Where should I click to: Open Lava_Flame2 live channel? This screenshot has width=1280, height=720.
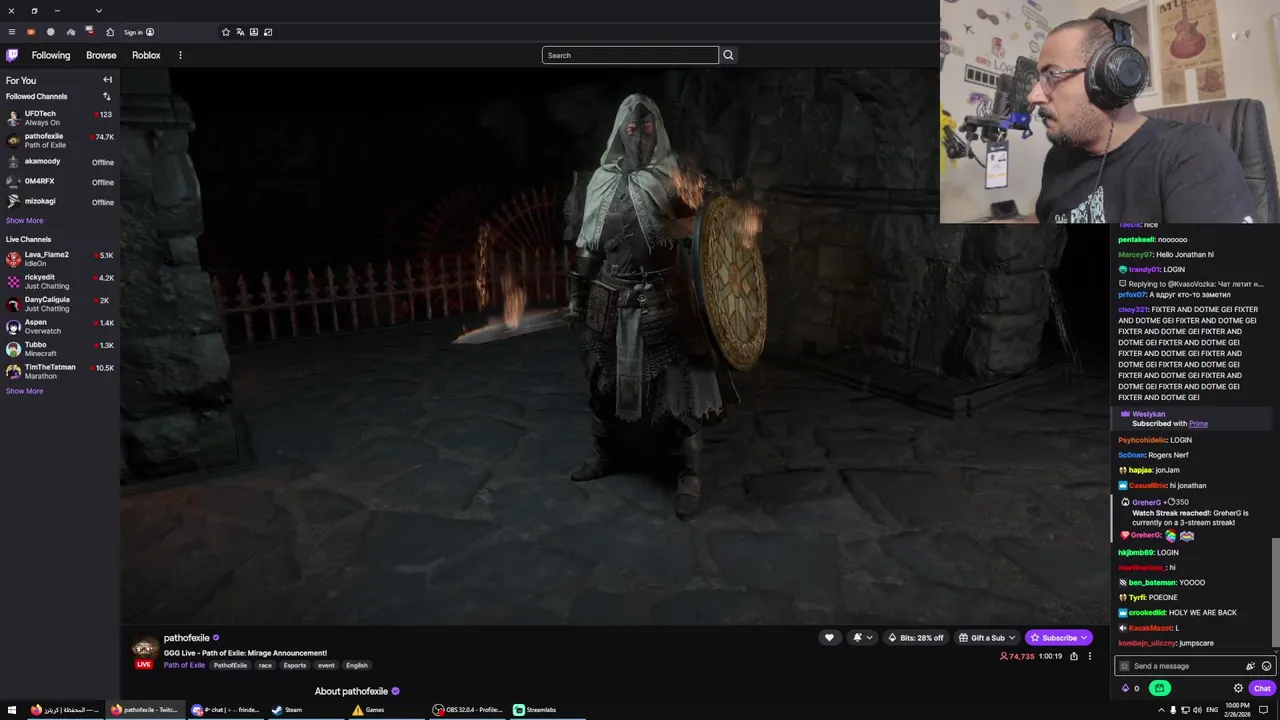60,259
